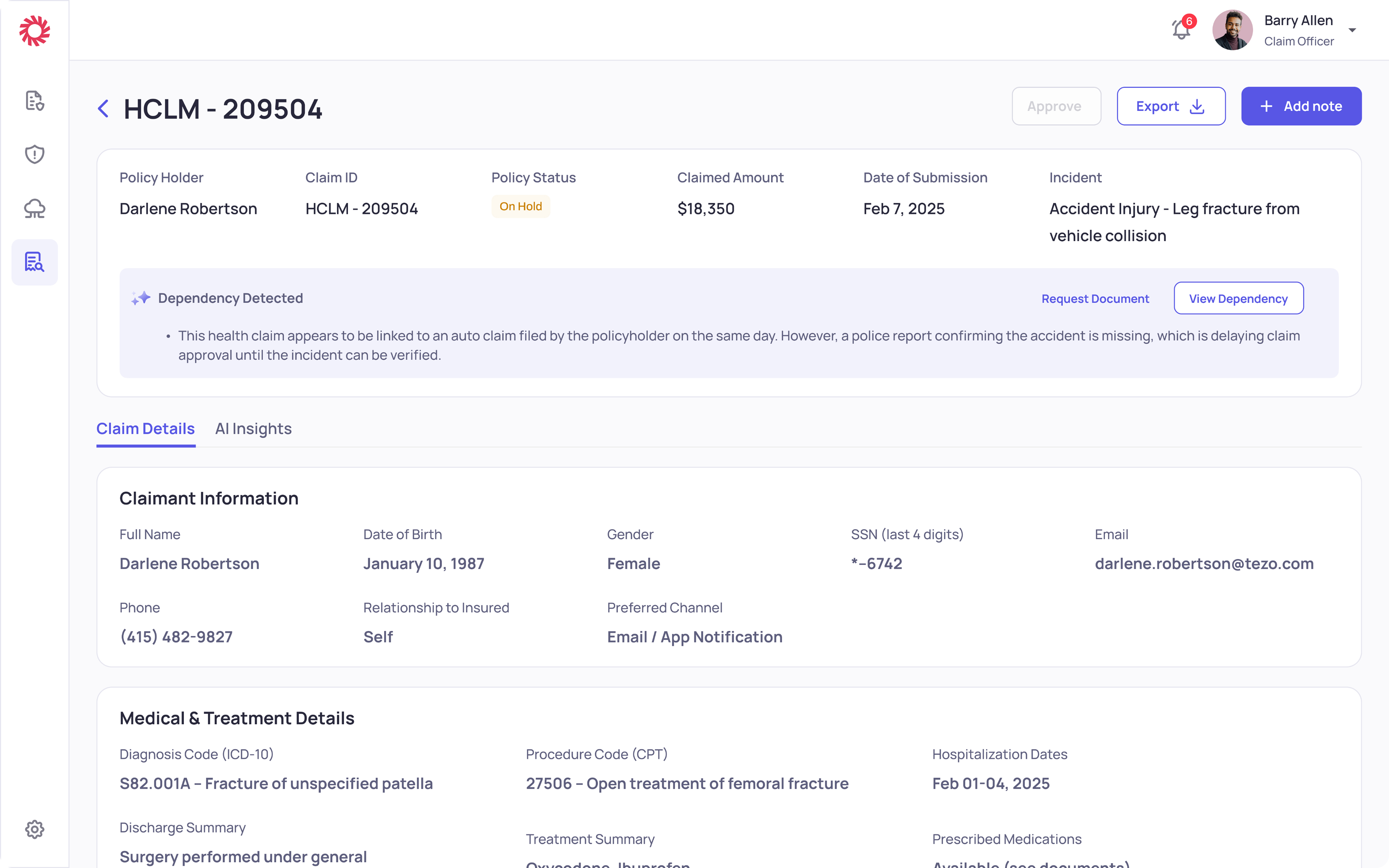The height and width of the screenshot is (868, 1389).
Task: Click the Add note button
Action: point(1301,106)
